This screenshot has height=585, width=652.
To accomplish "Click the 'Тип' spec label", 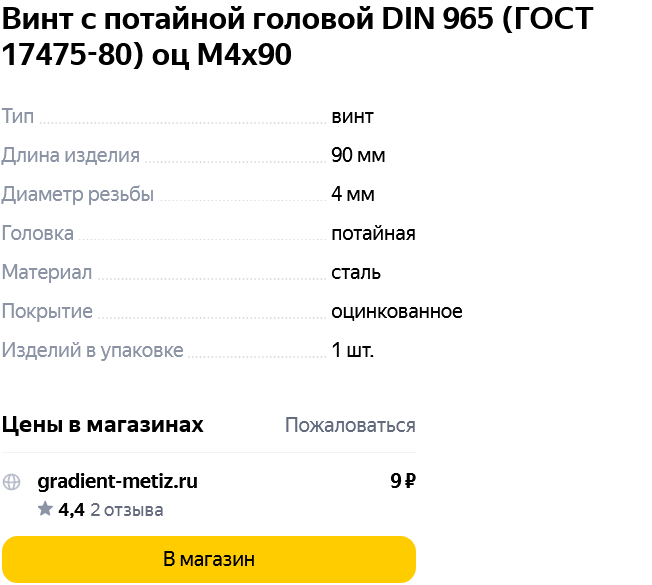I will click(17, 116).
